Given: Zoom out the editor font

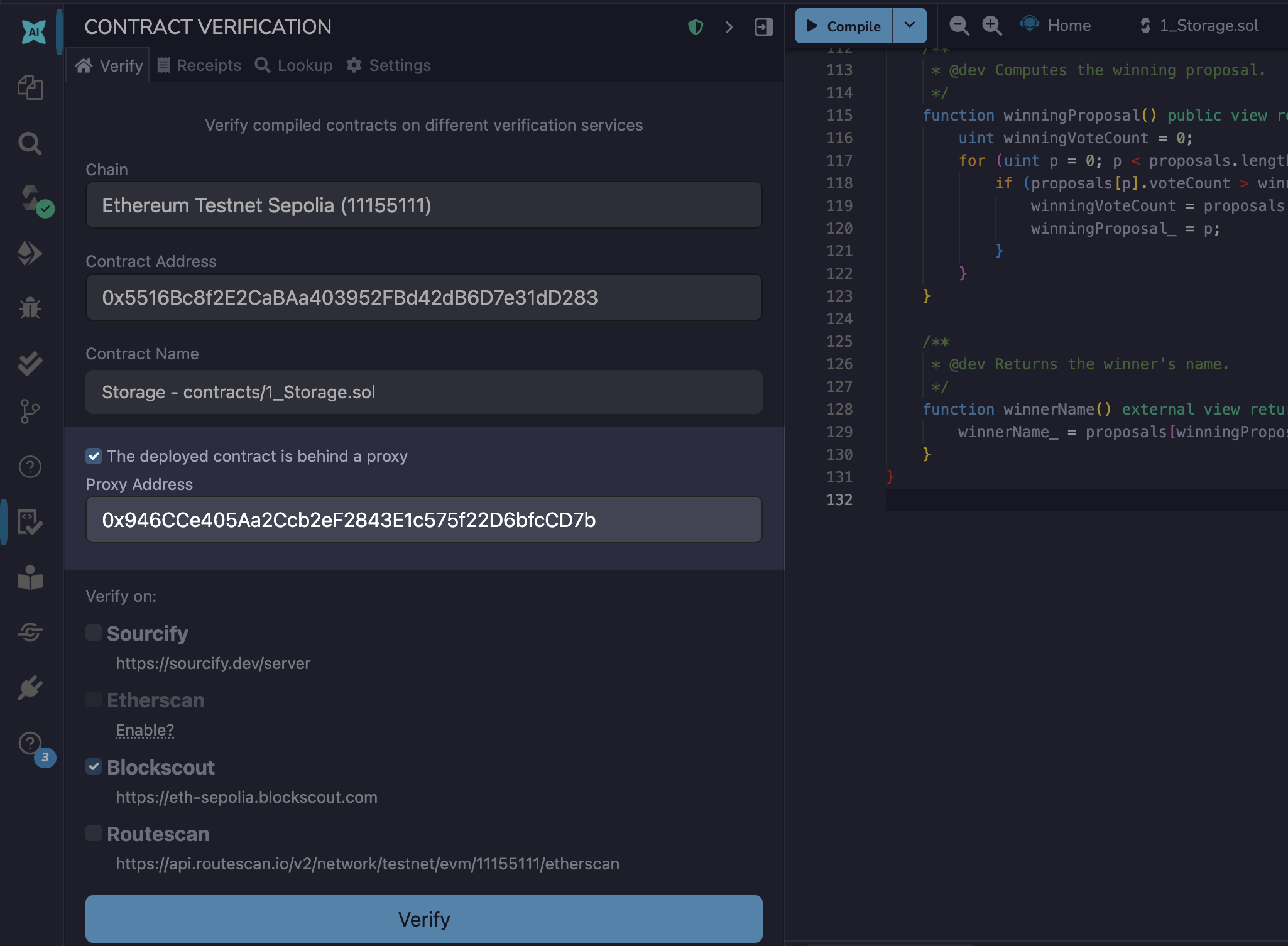Looking at the screenshot, I should coord(959,26).
